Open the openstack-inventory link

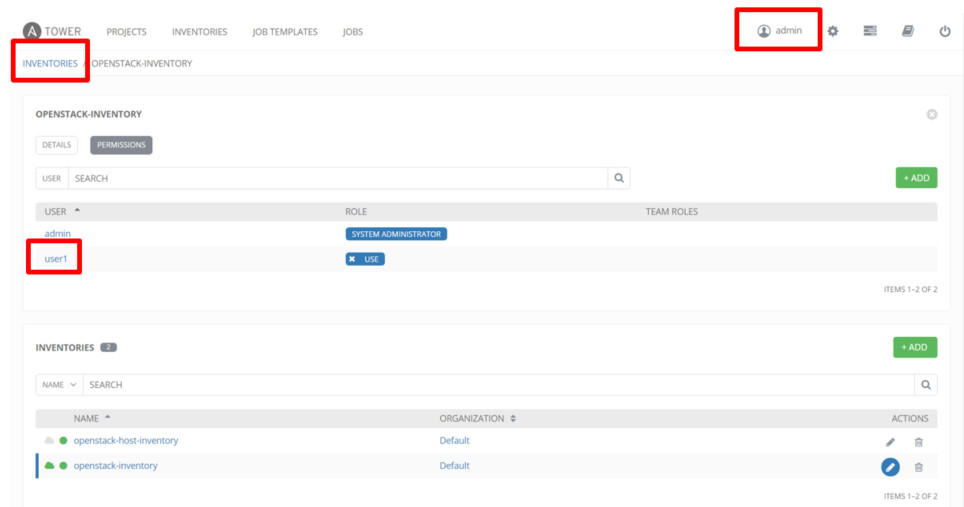click(x=116, y=466)
